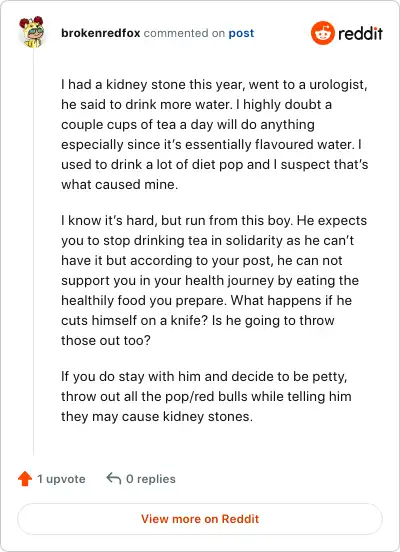Follow the blue 'post' link

click(241, 33)
